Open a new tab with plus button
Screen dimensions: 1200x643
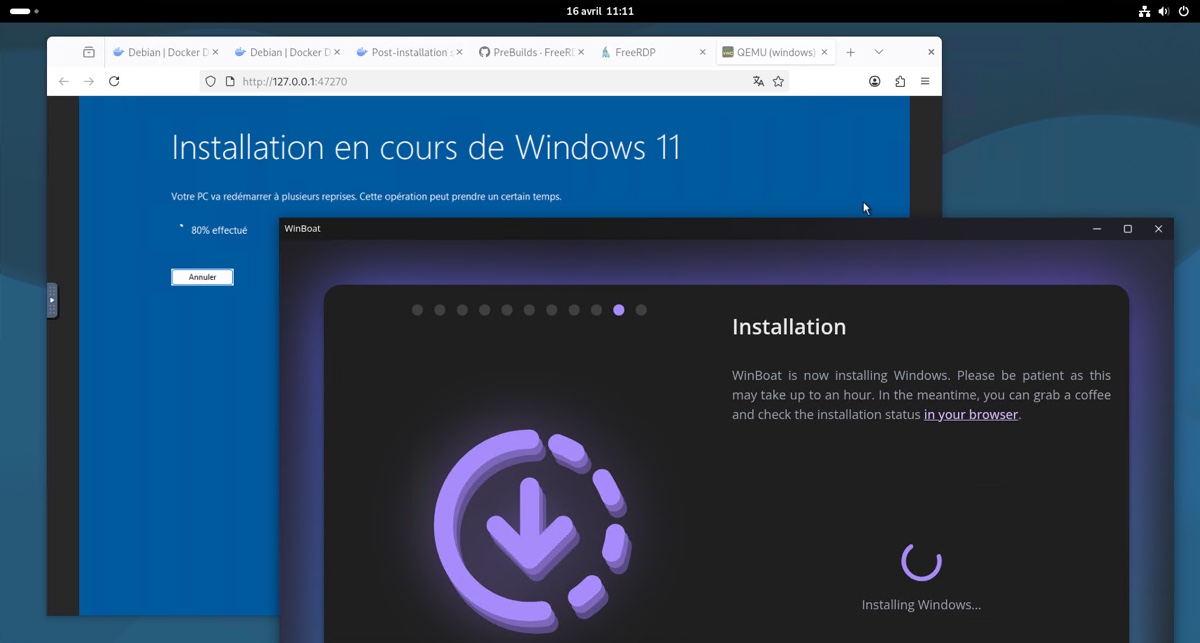click(x=851, y=52)
